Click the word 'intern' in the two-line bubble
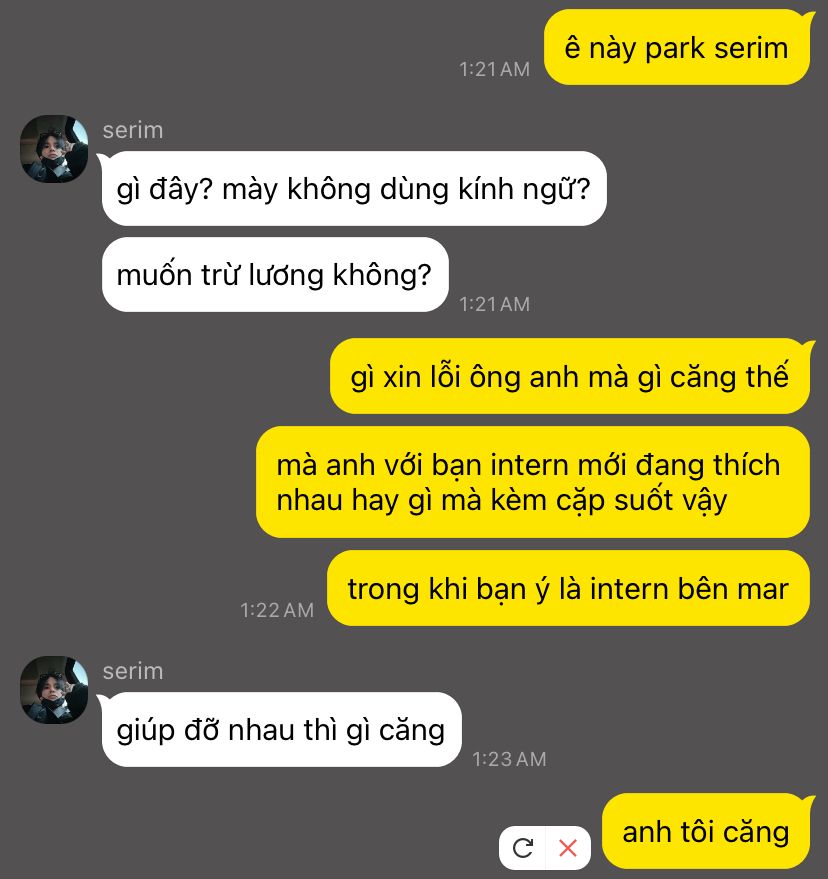This screenshot has width=828, height=879. click(x=529, y=465)
